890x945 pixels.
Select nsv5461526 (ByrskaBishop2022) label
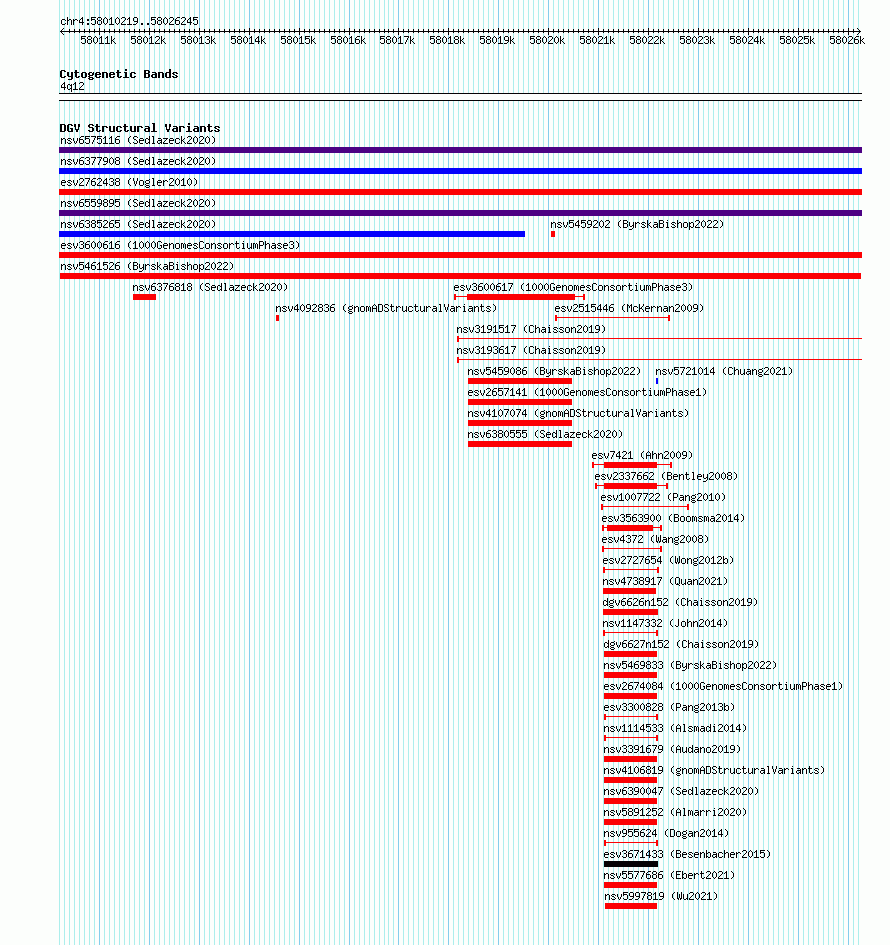tap(147, 266)
